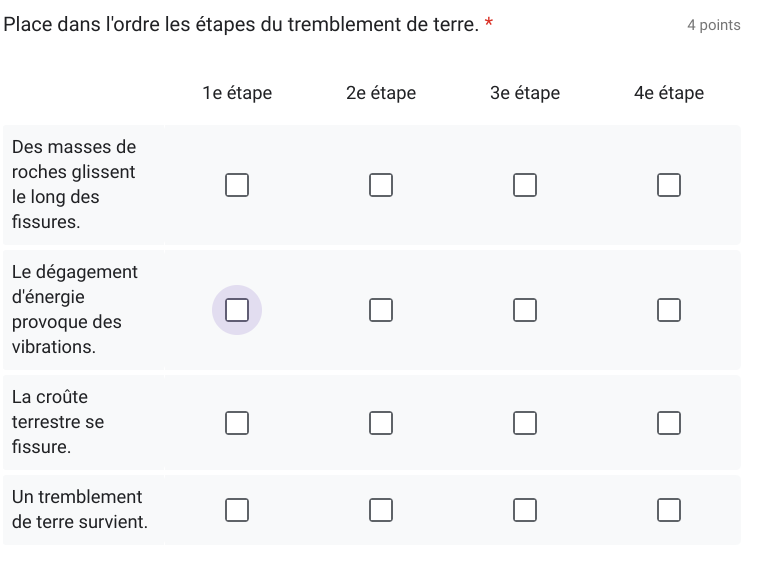Viewport: 759px width, 571px height.
Task: Tick 1e étape for 'Le dégagement d'énergie' row
Action: click(x=237, y=310)
